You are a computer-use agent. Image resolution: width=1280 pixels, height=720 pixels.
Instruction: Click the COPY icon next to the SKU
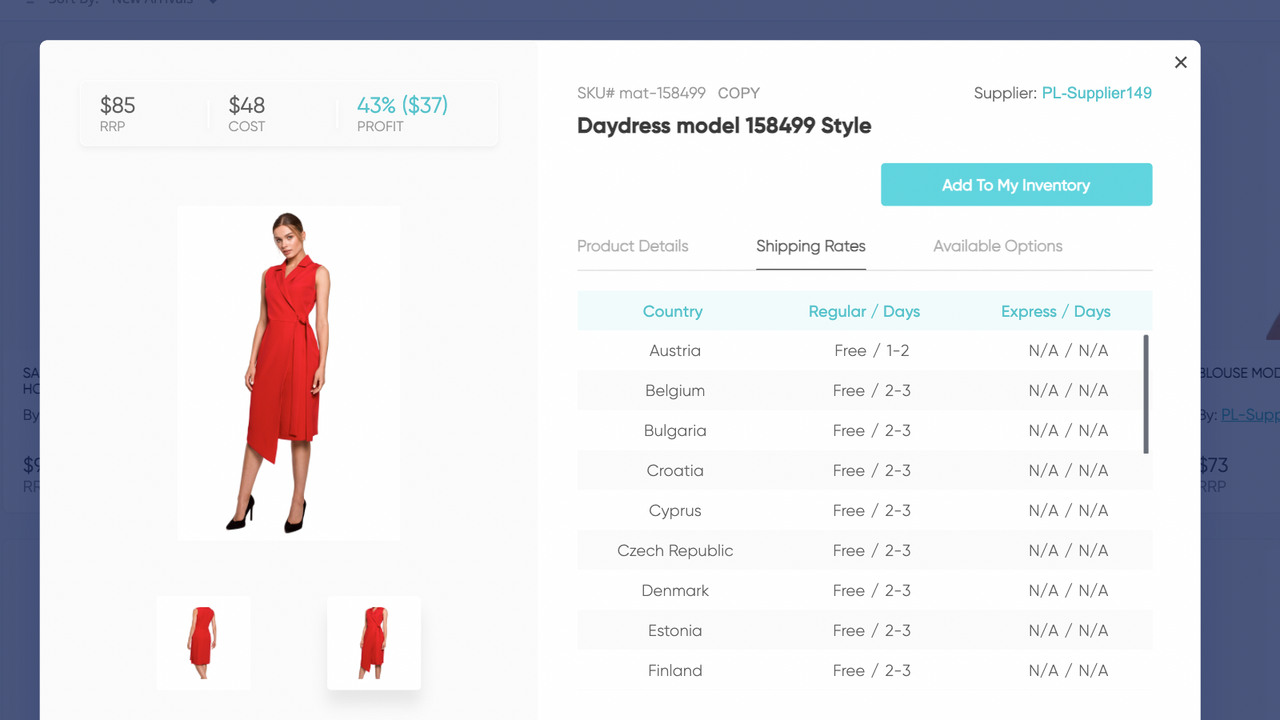click(x=739, y=93)
